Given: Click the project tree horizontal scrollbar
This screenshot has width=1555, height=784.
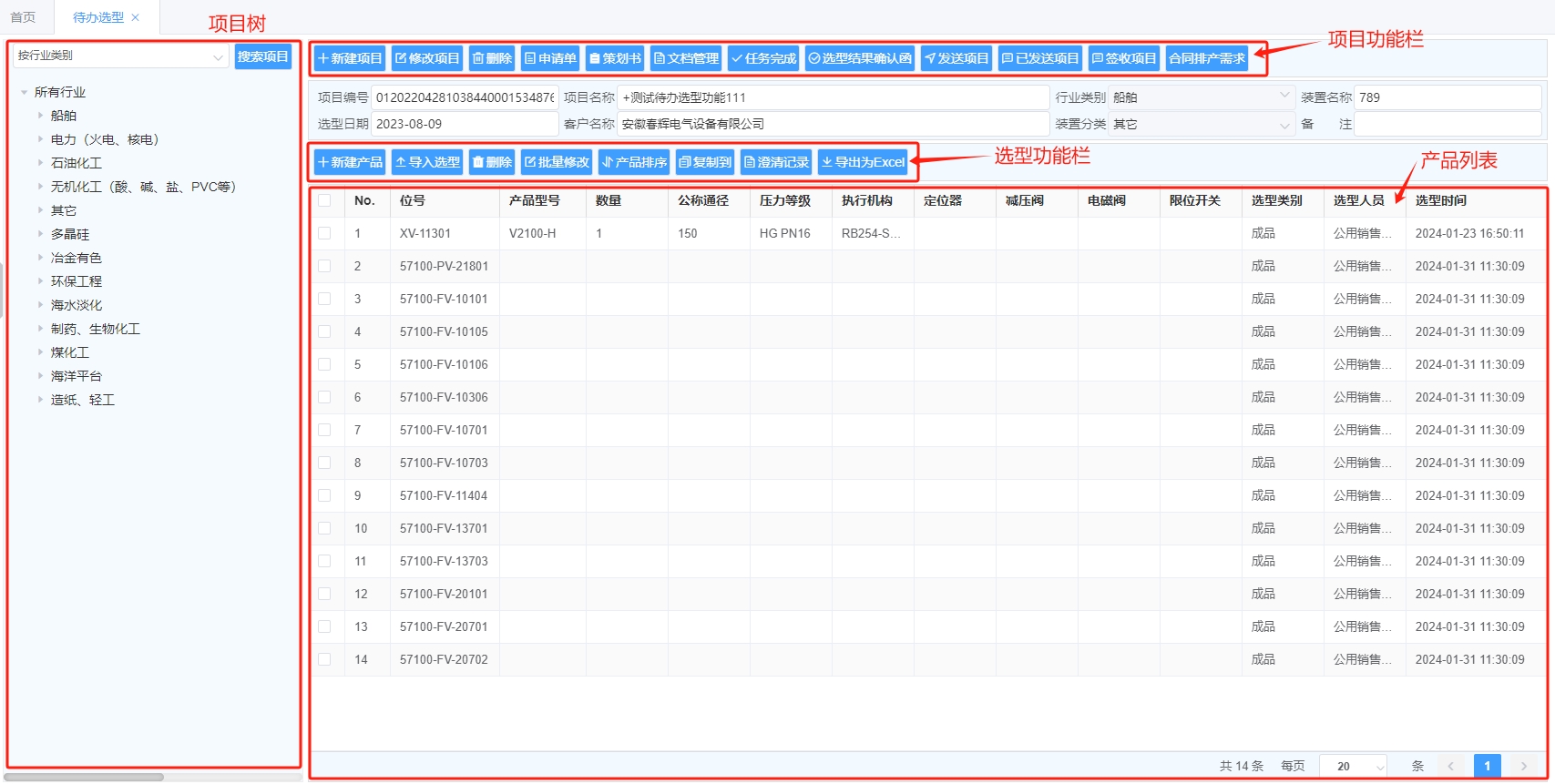Looking at the screenshot, I should point(84,777).
